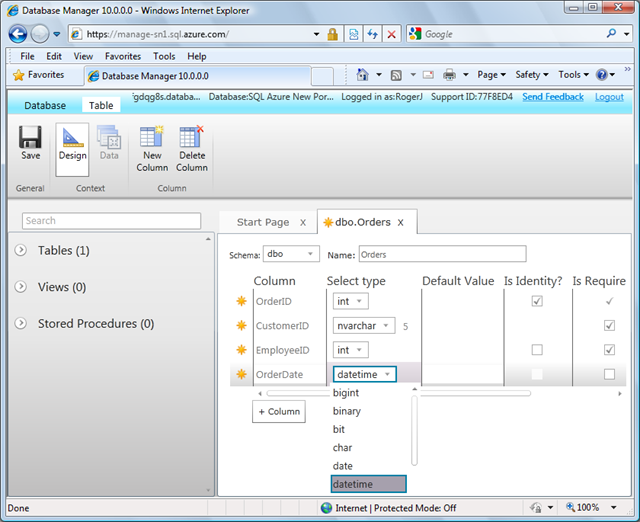
Task: Choose bit from type list
Action: (339, 429)
